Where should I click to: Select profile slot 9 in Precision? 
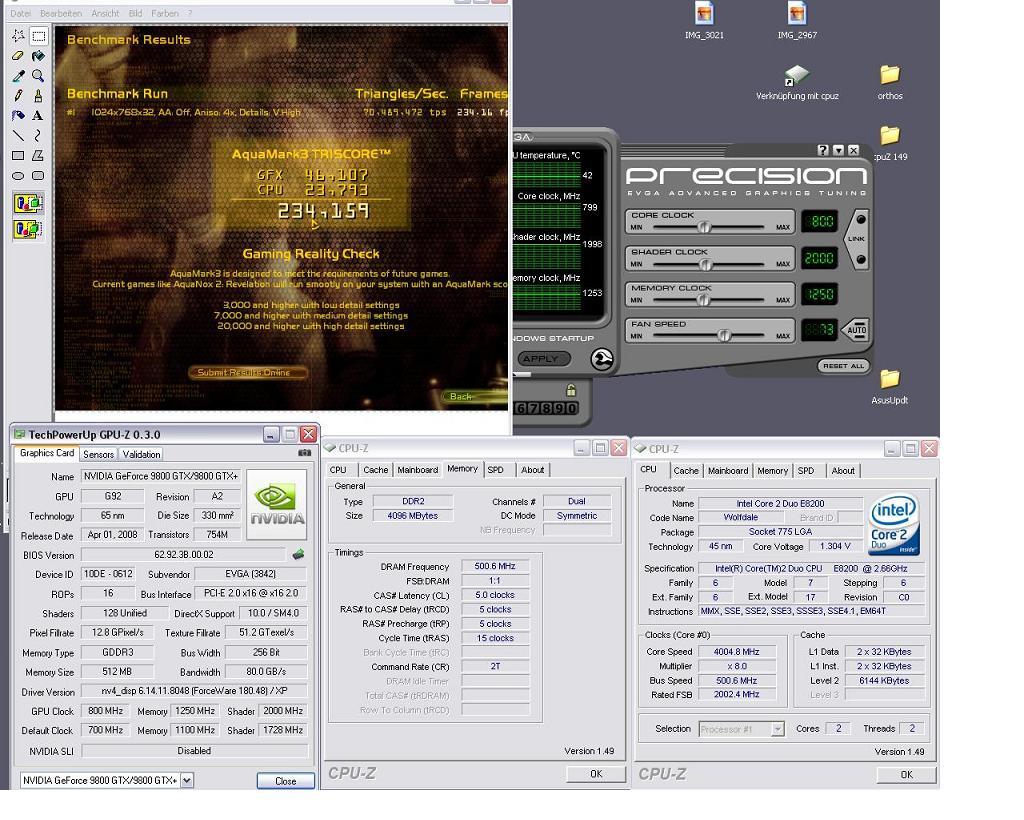pyautogui.click(x=558, y=408)
